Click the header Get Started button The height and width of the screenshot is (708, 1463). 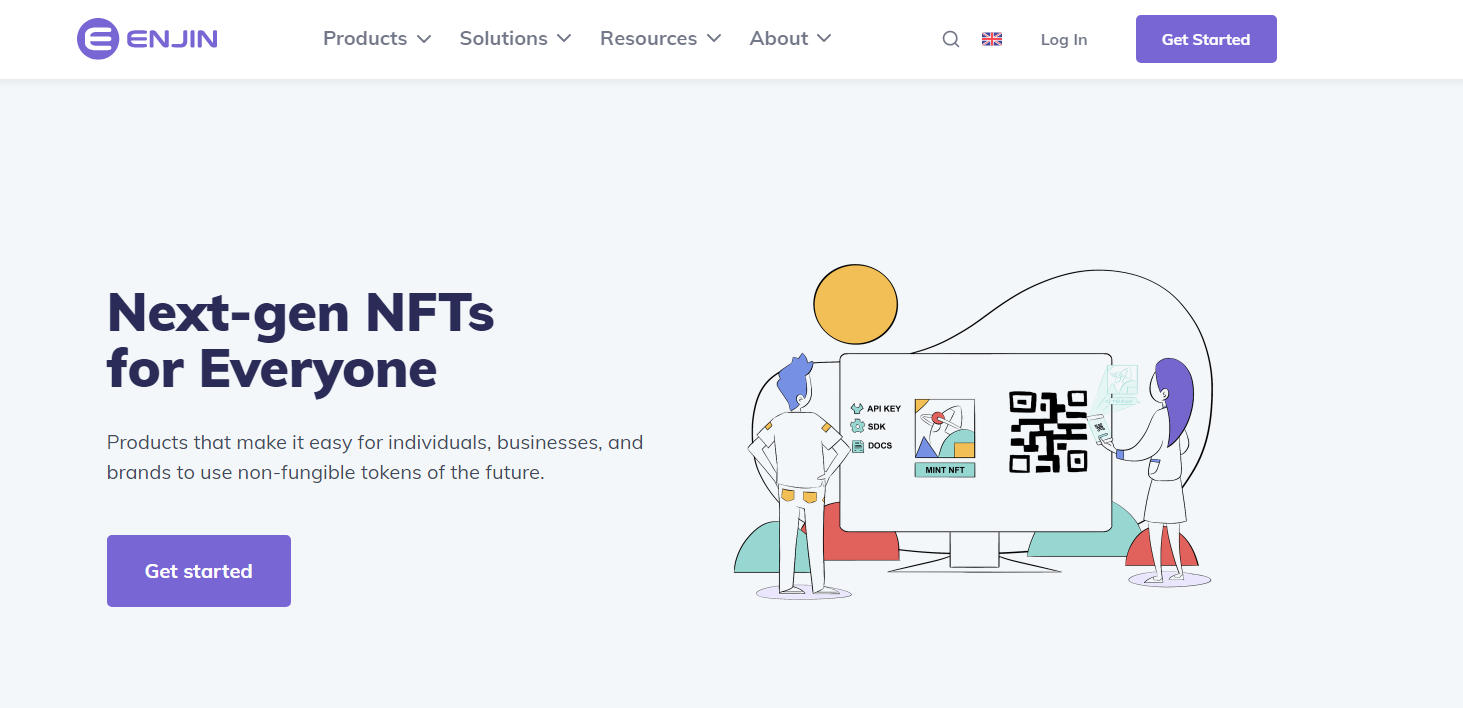(1206, 39)
